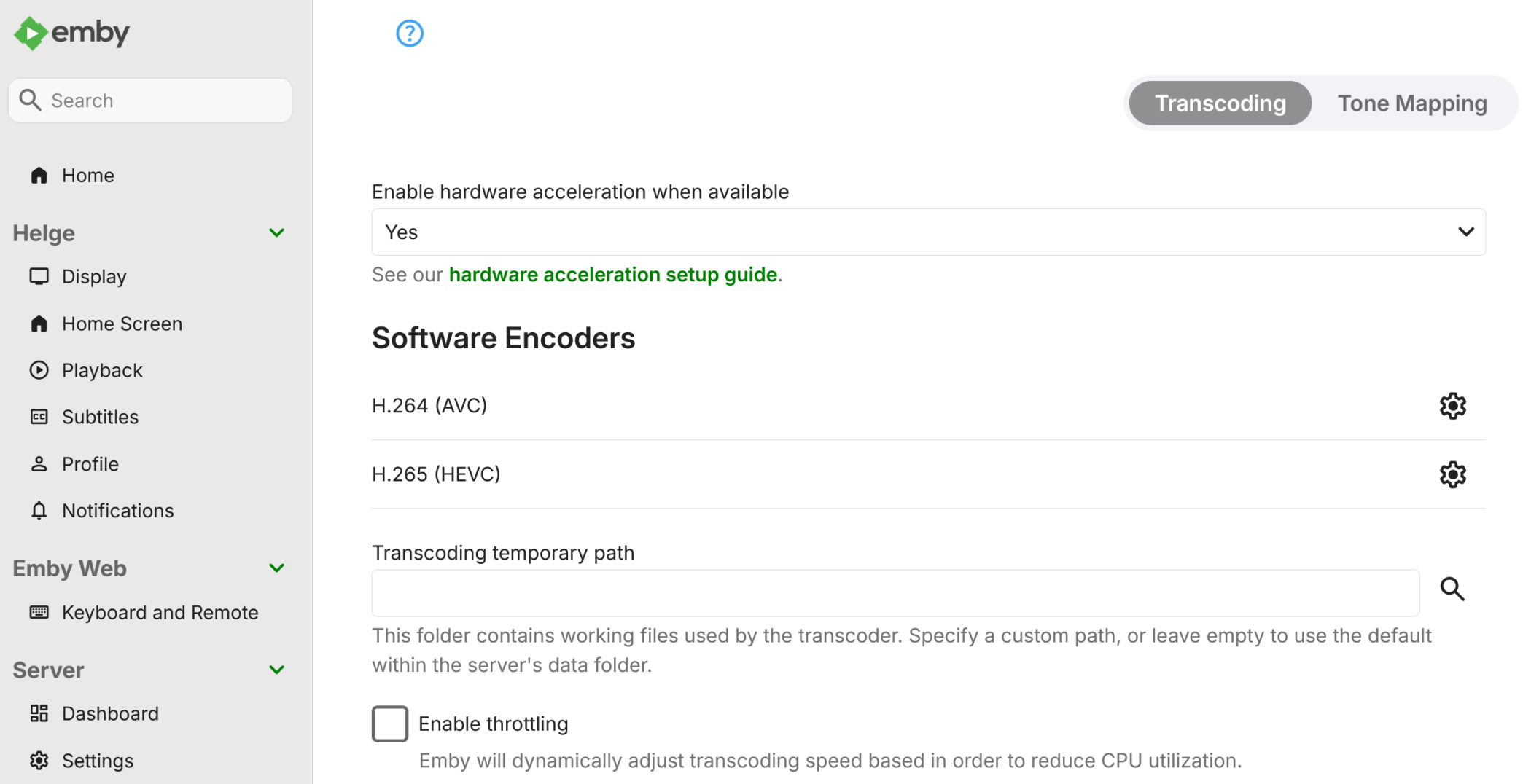Viewport: 1523px width, 784px height.
Task: Collapse the Helge section
Action: [276, 232]
